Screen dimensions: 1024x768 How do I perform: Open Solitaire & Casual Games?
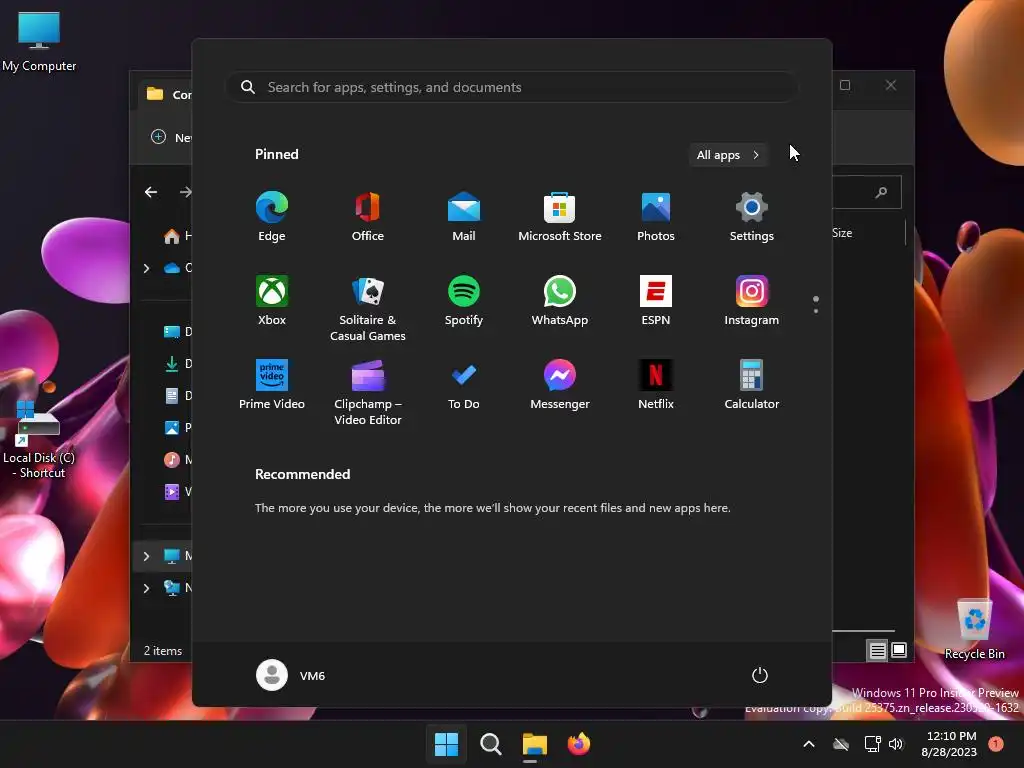(x=368, y=308)
